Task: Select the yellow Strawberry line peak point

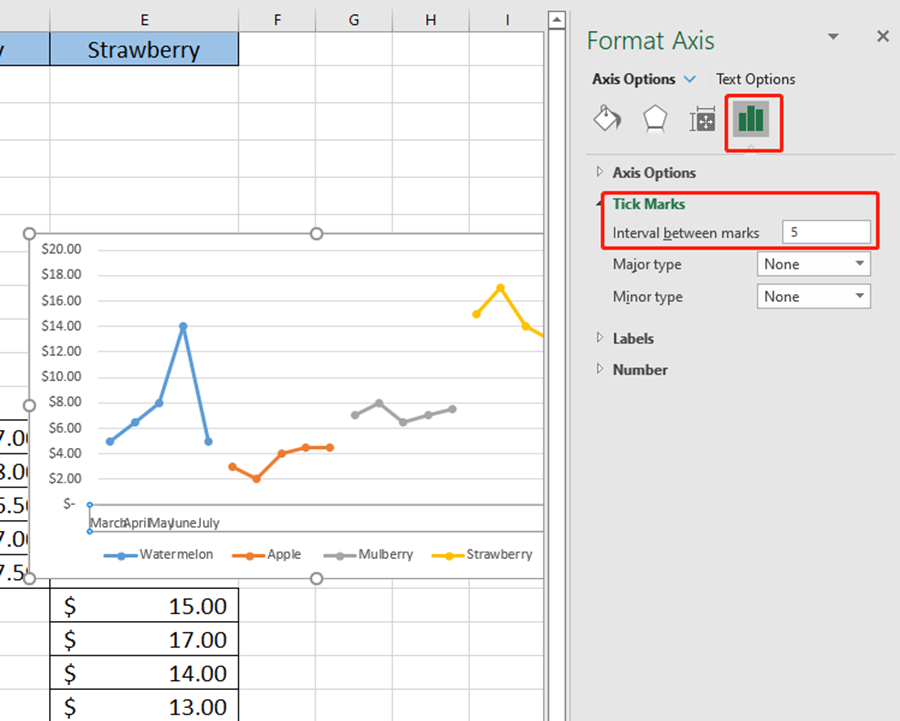Action: [501, 288]
